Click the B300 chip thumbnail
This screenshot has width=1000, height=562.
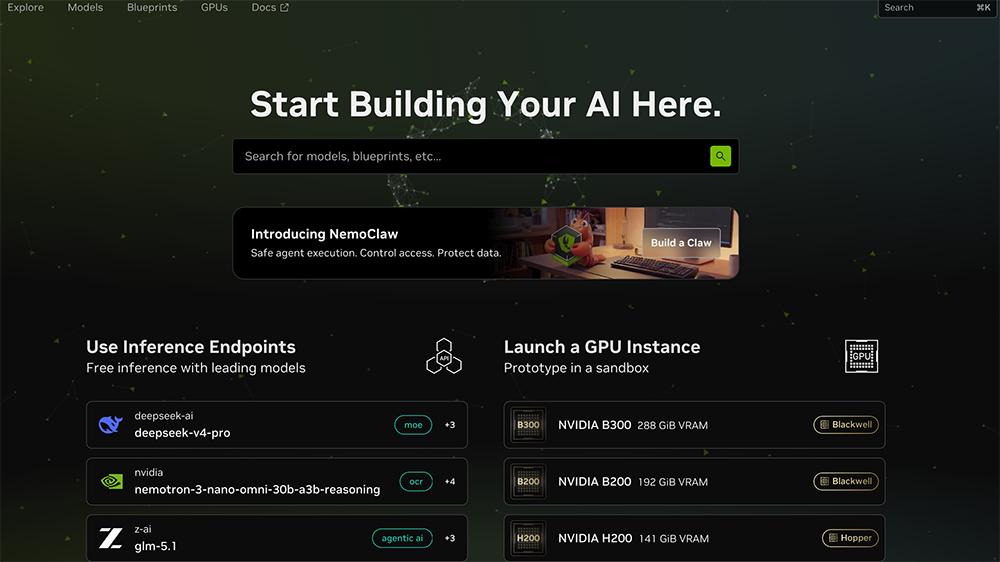click(528, 425)
